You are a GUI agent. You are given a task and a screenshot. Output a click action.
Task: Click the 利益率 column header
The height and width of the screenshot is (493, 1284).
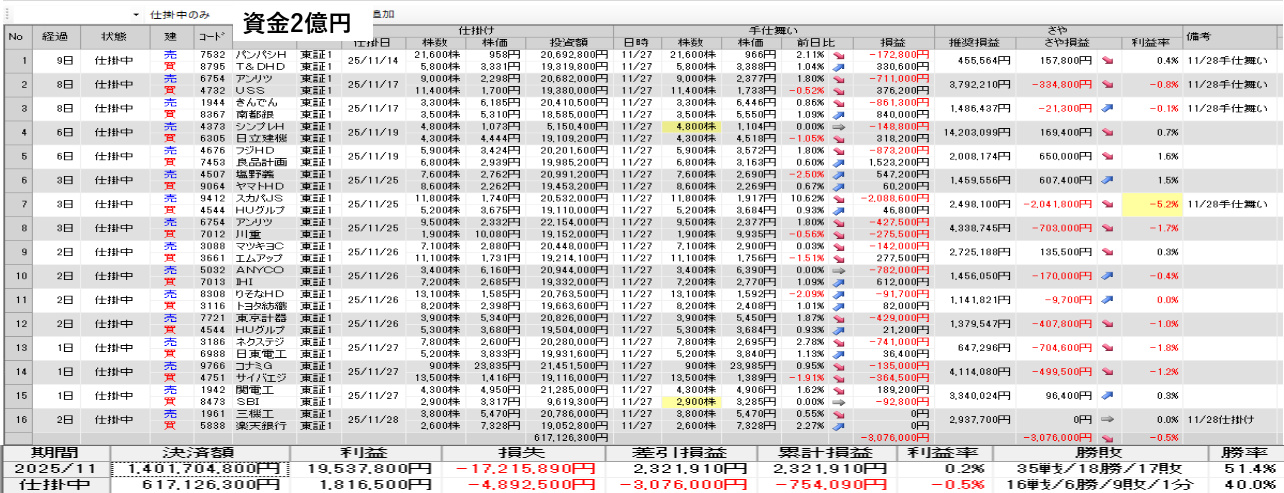1151,43
